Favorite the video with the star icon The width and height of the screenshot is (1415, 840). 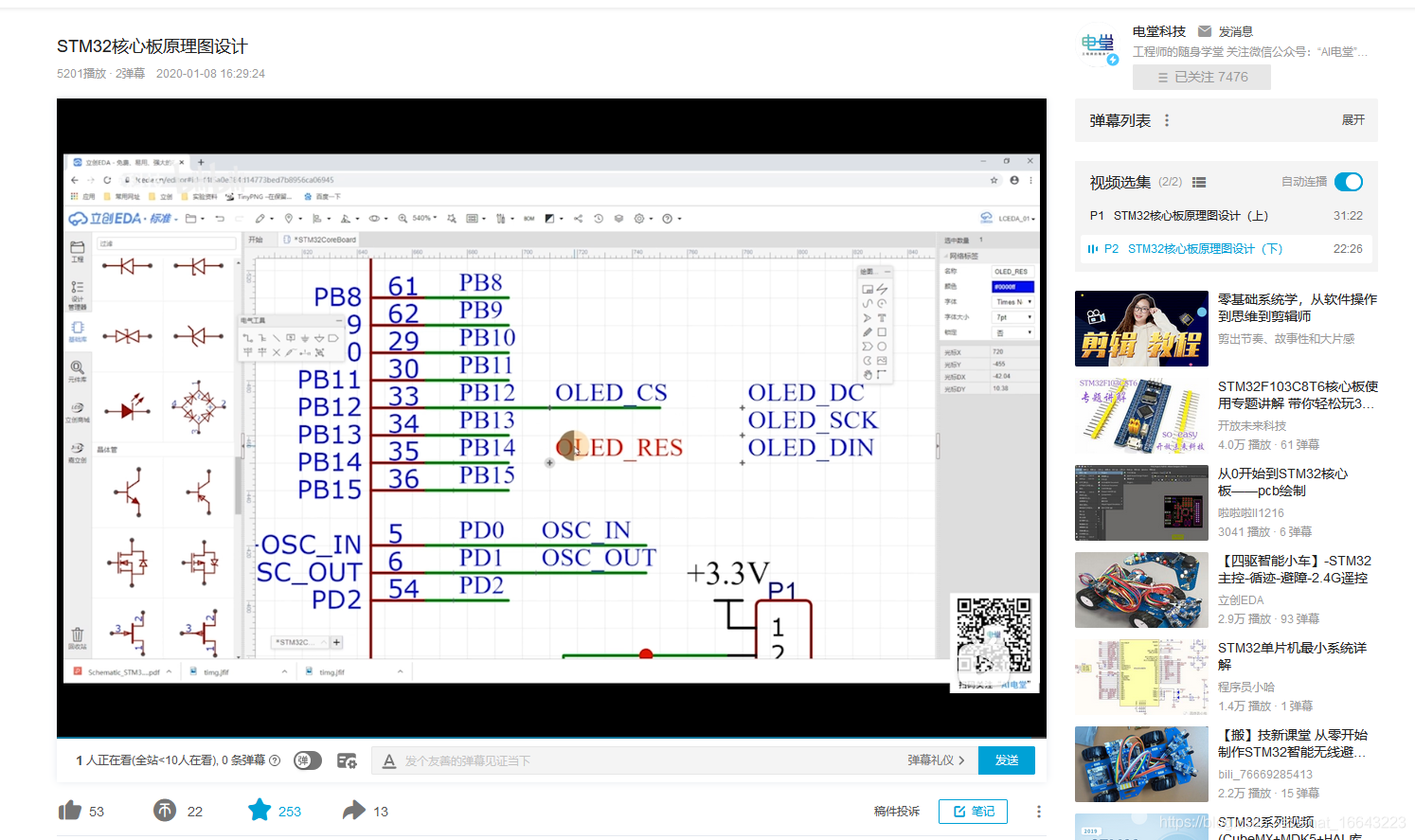pos(260,810)
